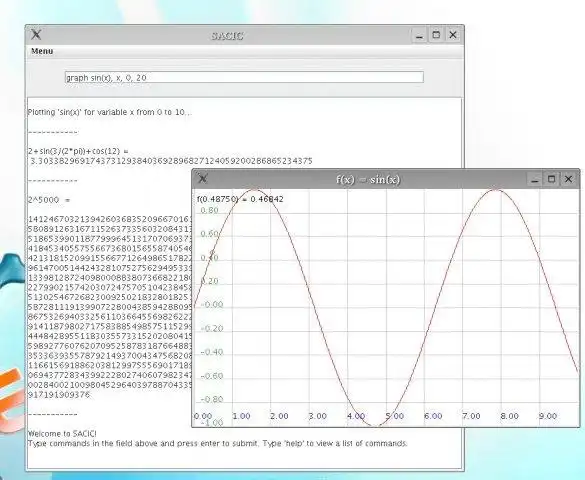Close the SACIC window
585x480 pixels.
[x=453, y=35]
